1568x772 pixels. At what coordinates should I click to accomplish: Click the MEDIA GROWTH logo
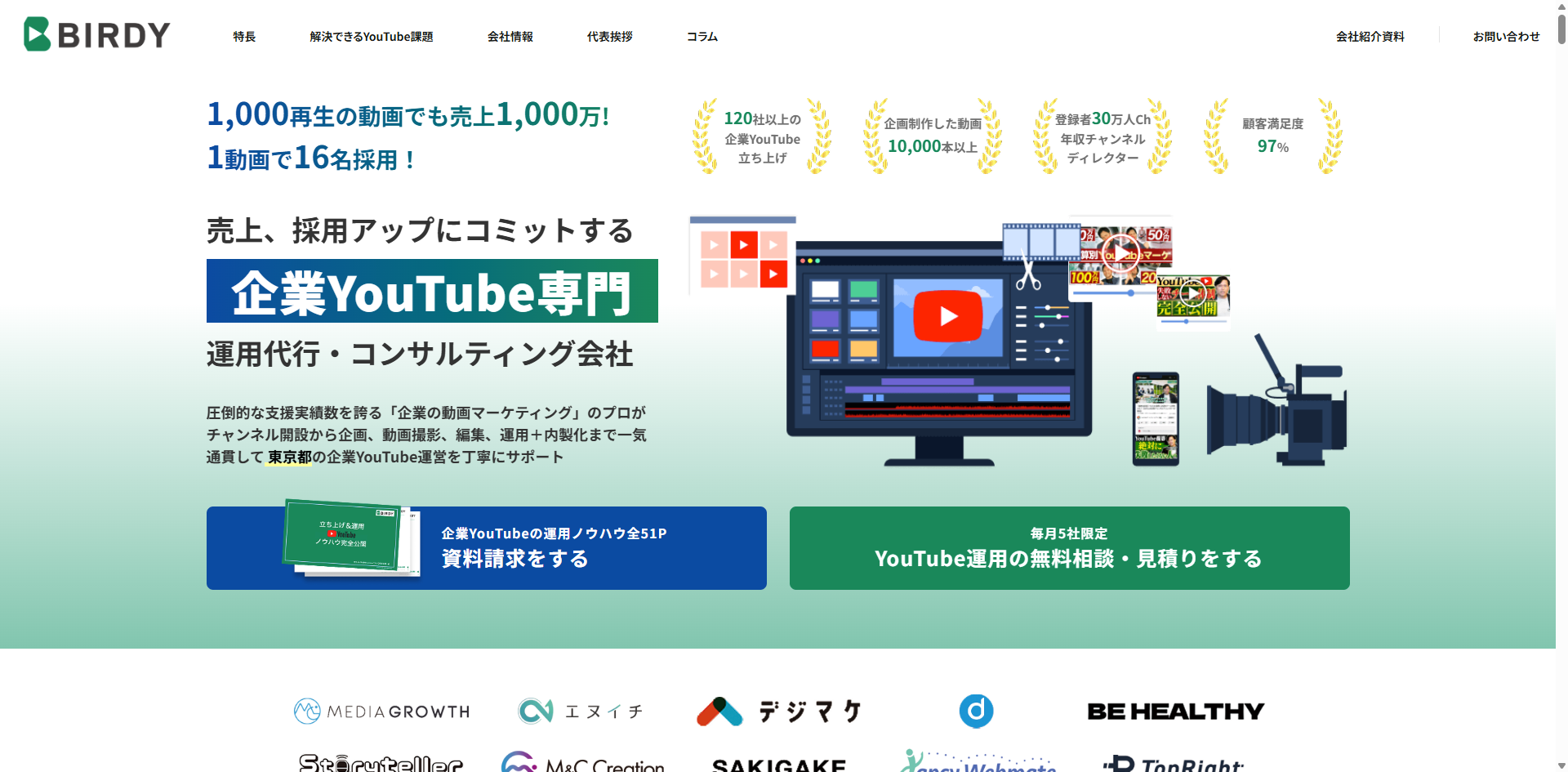381,712
